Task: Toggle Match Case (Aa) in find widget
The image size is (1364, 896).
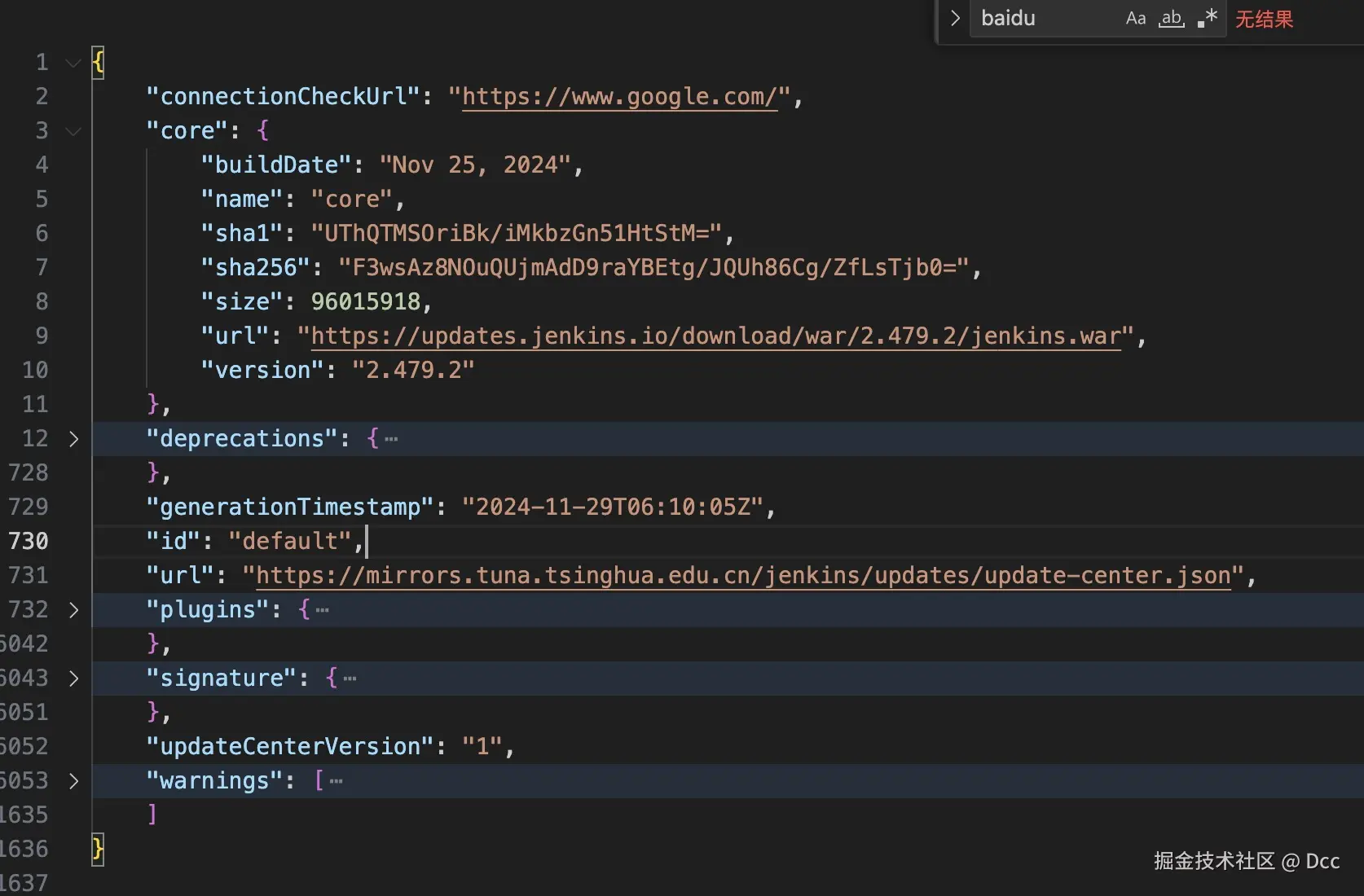Action: click(x=1135, y=18)
